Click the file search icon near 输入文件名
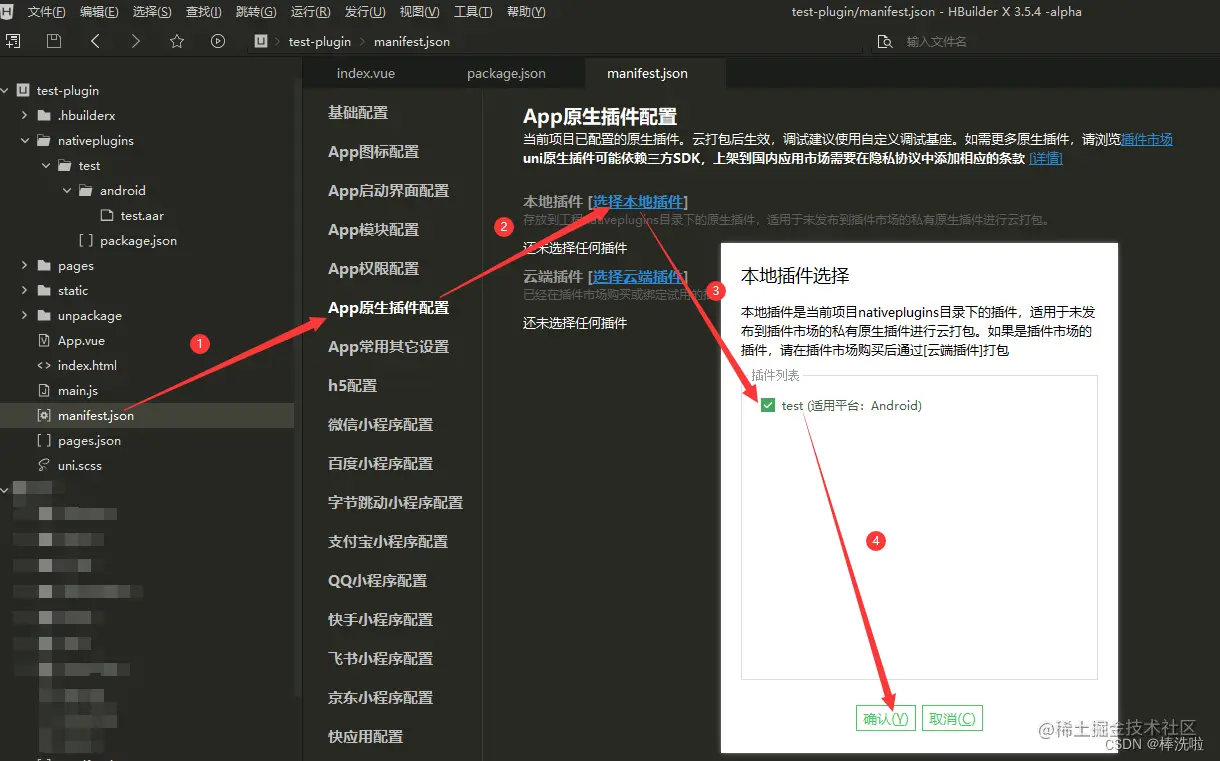The width and height of the screenshot is (1220, 761). [882, 41]
